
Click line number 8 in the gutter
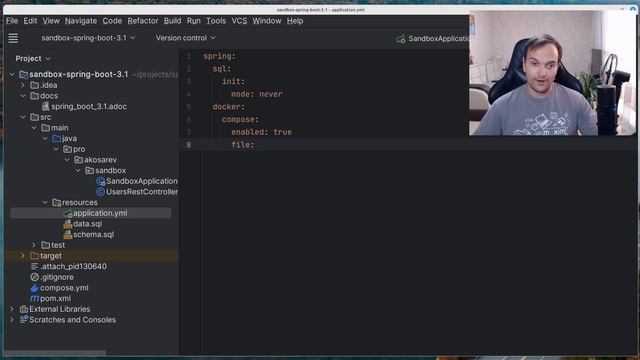(x=189, y=145)
